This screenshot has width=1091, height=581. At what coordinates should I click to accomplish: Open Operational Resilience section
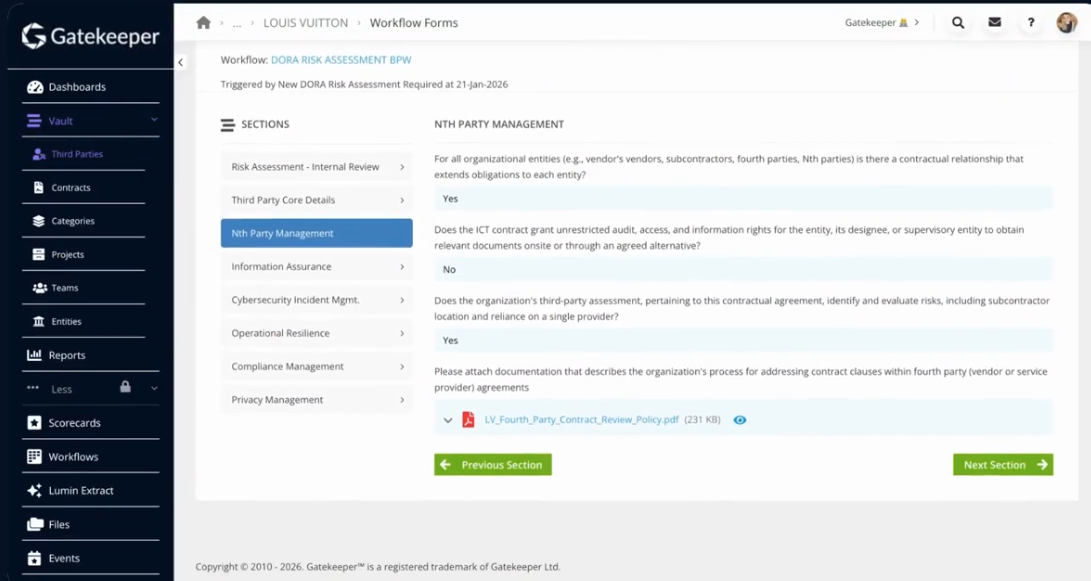tap(317, 333)
